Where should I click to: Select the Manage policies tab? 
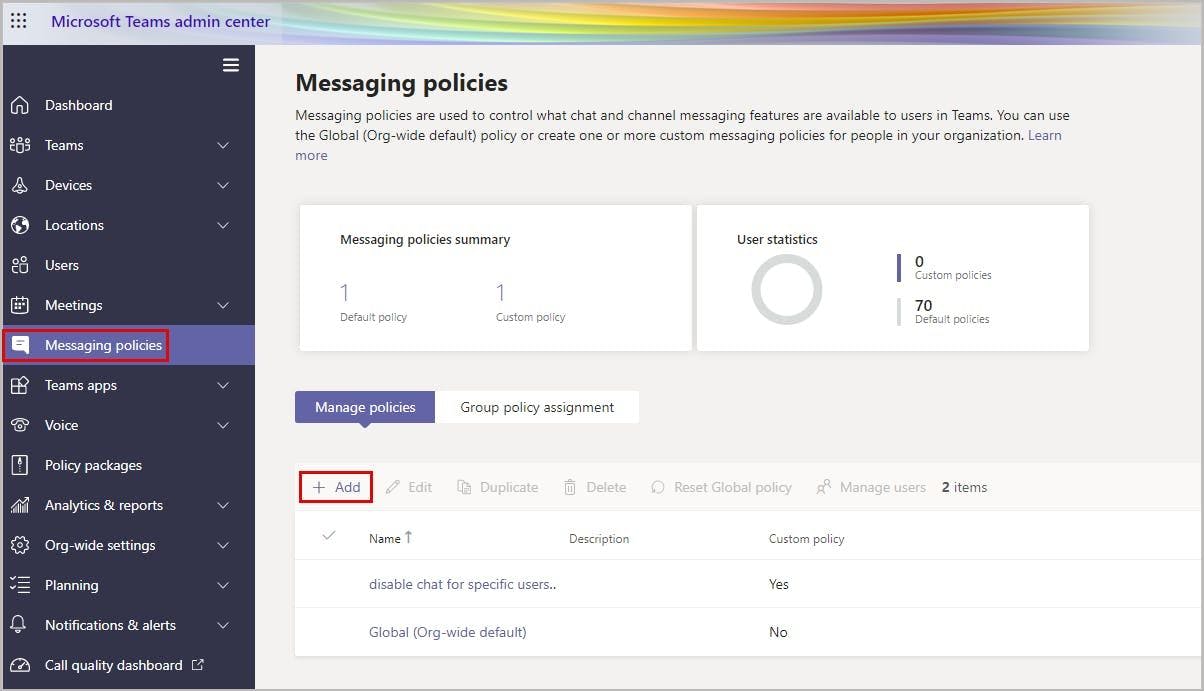coord(365,407)
